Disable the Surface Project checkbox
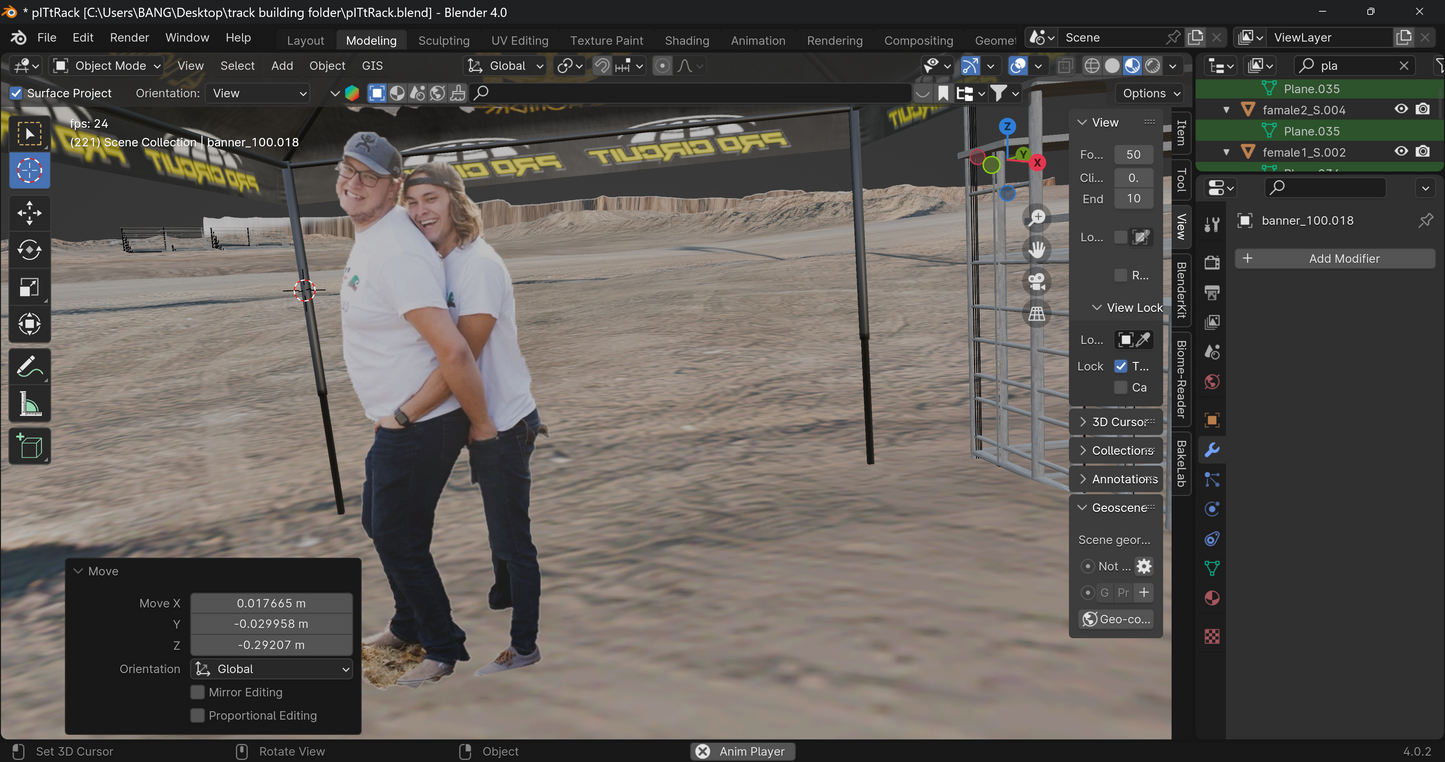Viewport: 1445px width, 762px height. tap(16, 93)
